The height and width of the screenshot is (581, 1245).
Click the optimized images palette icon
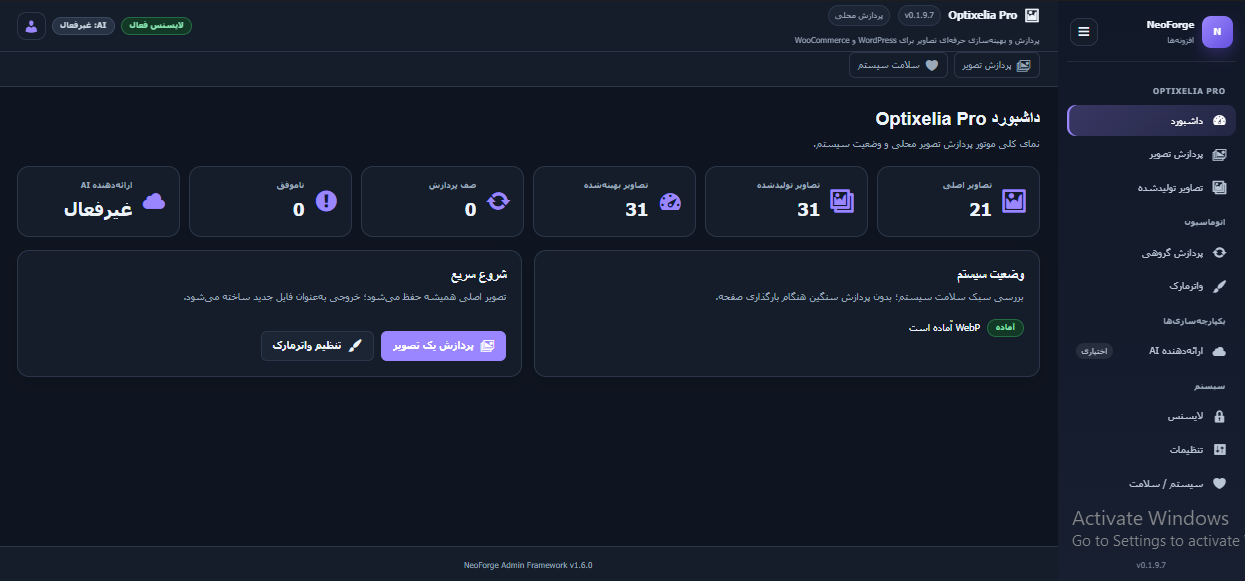[x=670, y=202]
